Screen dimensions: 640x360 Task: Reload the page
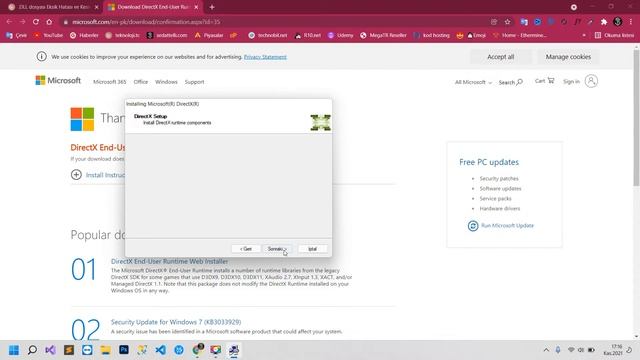click(x=36, y=22)
